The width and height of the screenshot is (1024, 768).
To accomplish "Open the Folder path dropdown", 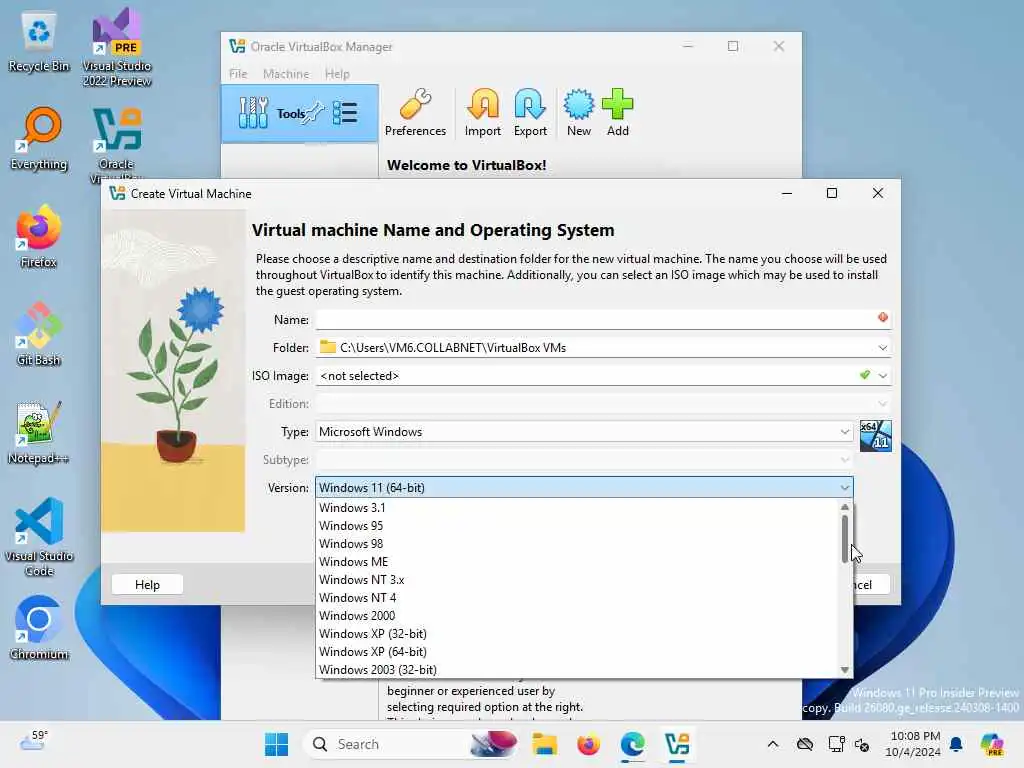I will coord(882,347).
